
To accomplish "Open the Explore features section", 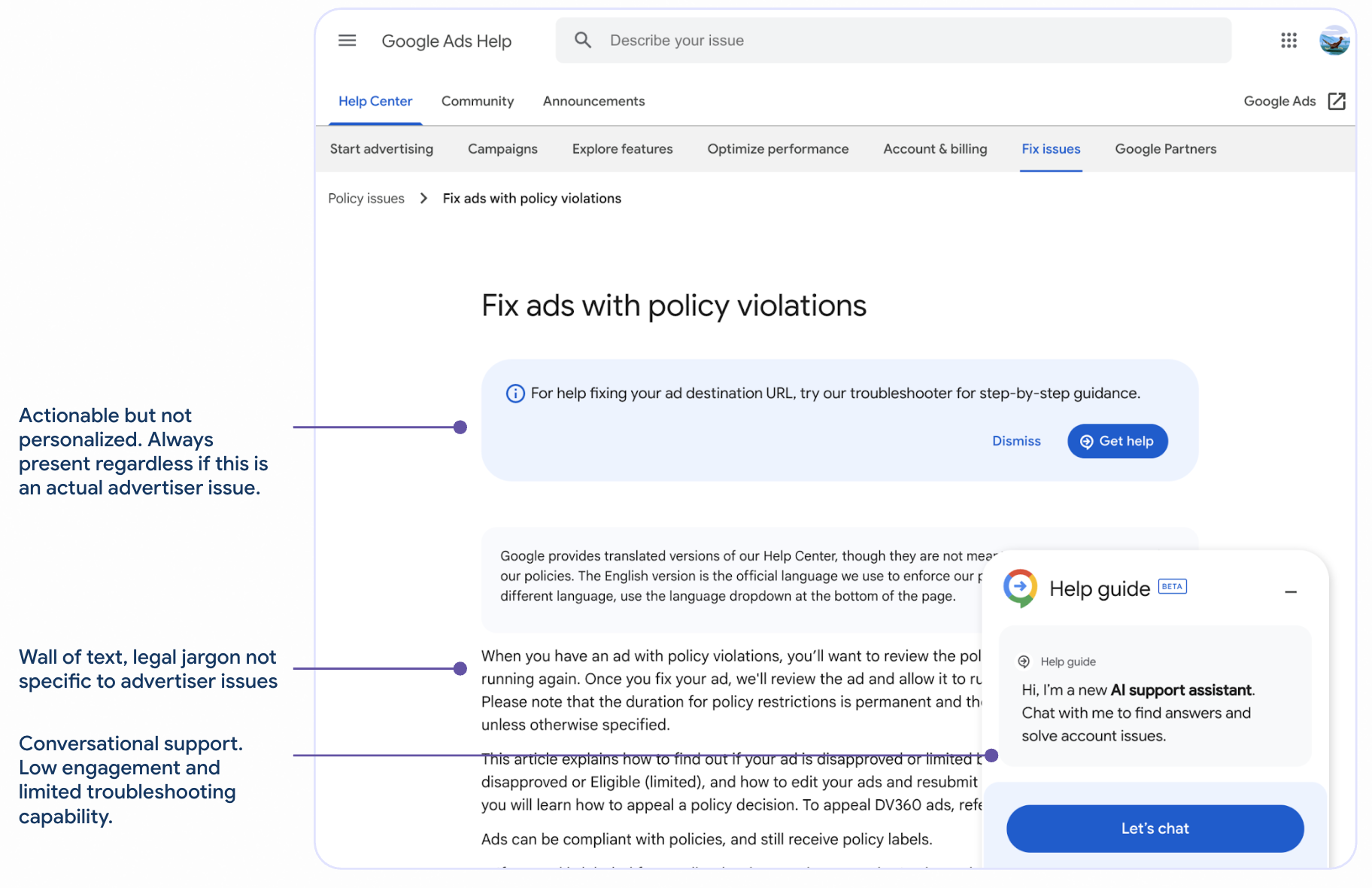I will point(622,149).
